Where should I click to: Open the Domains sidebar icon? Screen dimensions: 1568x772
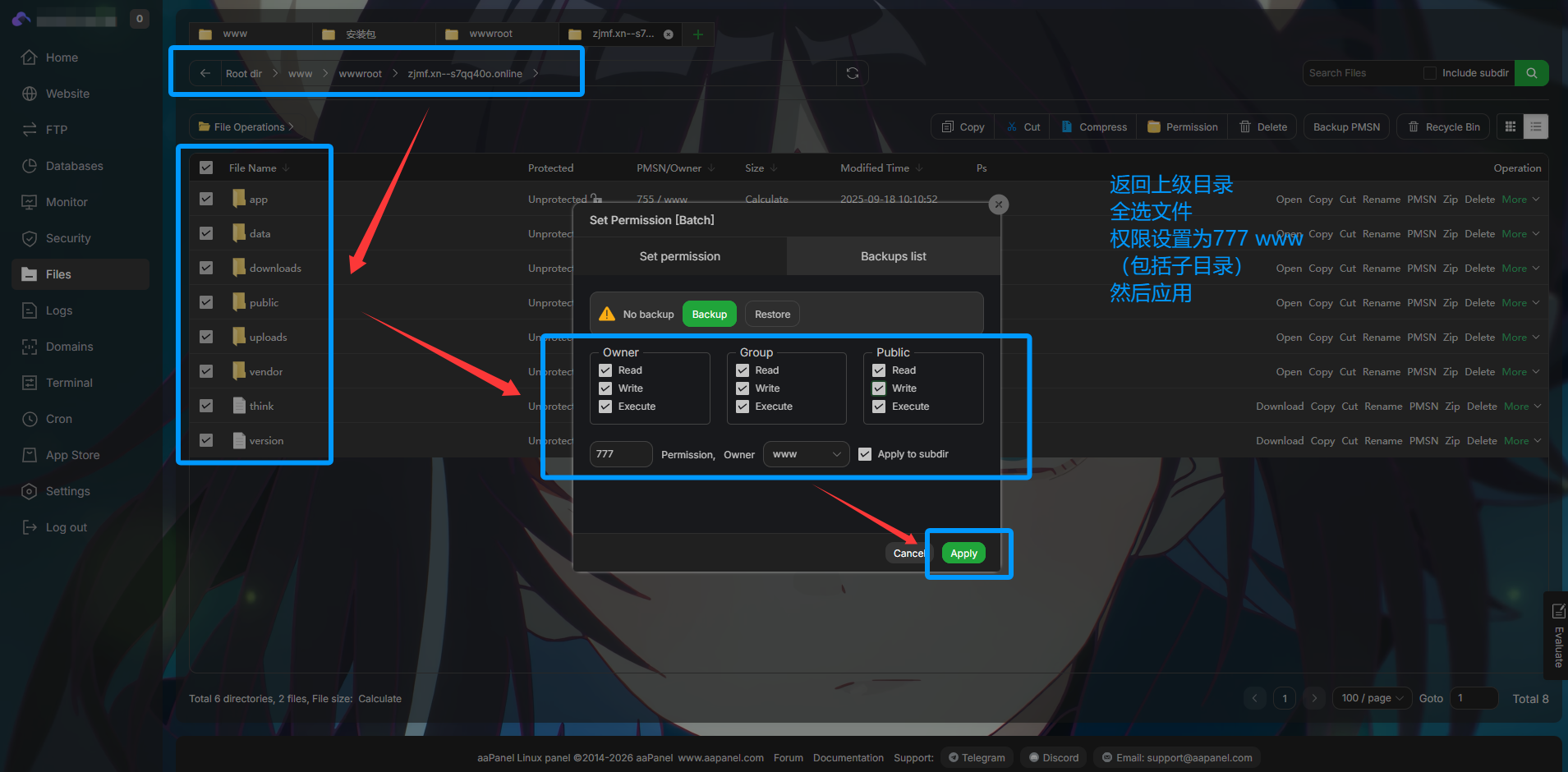[30, 347]
